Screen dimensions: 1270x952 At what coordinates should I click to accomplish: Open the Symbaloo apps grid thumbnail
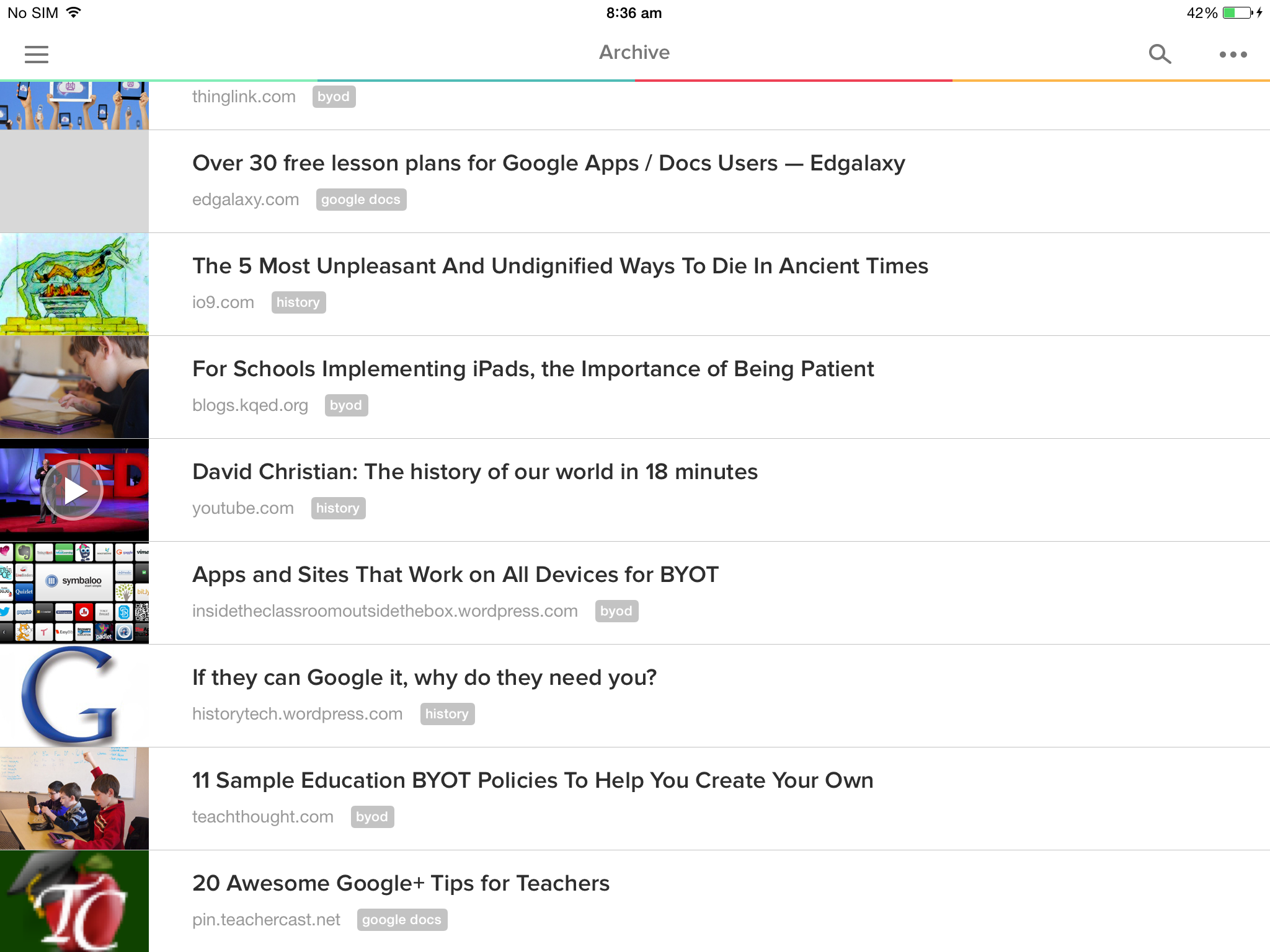coord(74,593)
